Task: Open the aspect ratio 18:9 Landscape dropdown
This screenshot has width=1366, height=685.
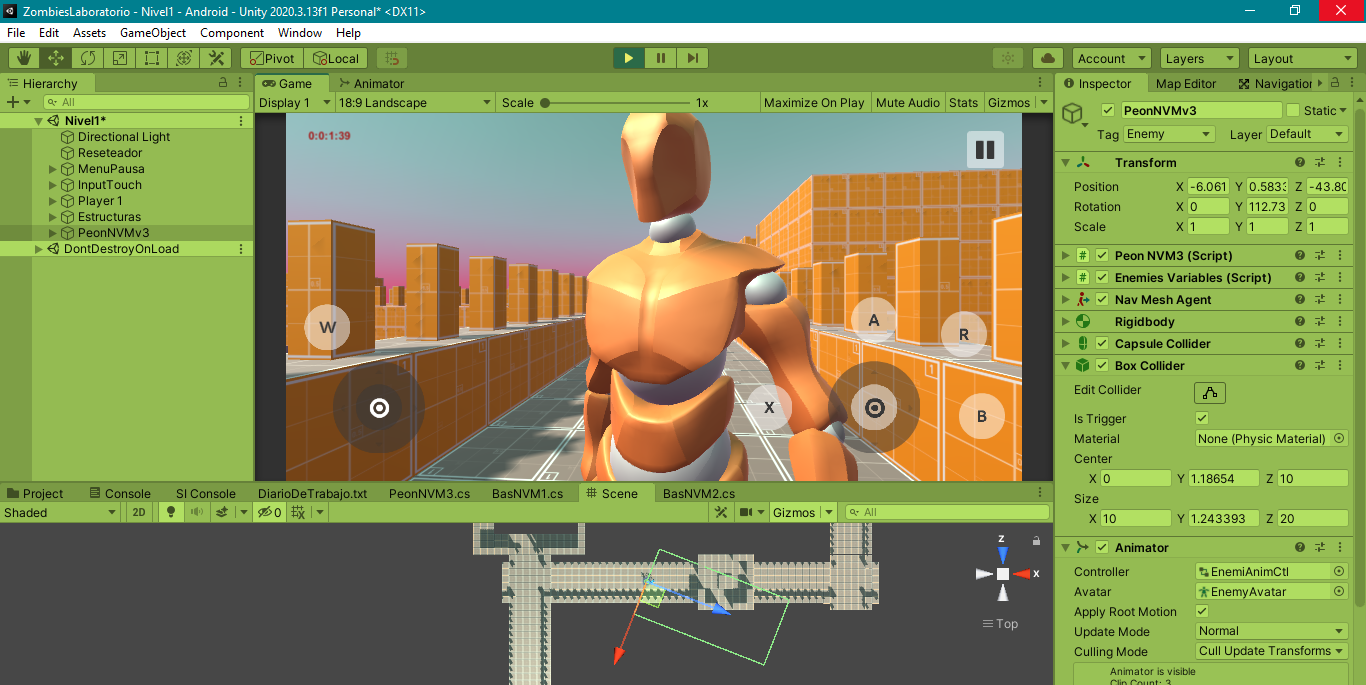Action: point(414,102)
